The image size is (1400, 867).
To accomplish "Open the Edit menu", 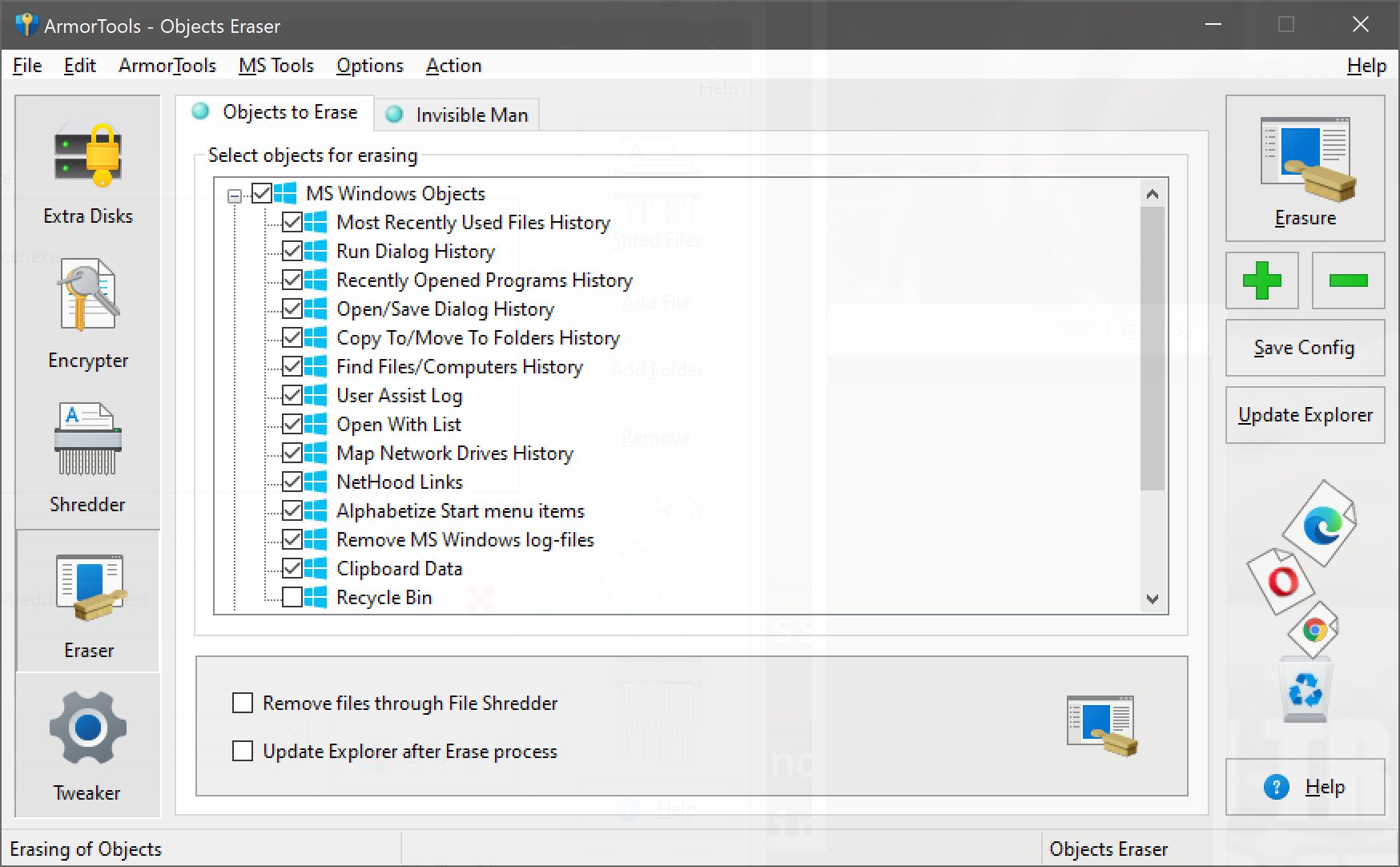I will (80, 66).
